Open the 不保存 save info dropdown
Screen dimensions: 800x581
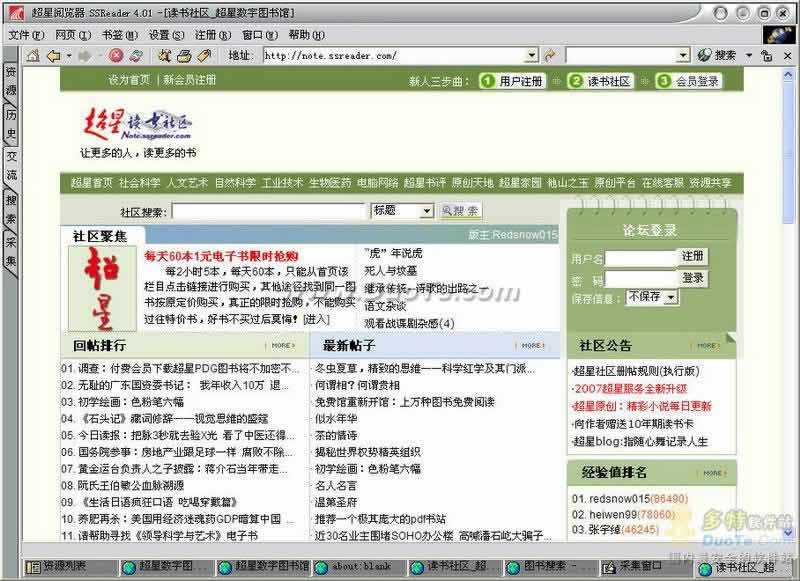pyautogui.click(x=670, y=297)
